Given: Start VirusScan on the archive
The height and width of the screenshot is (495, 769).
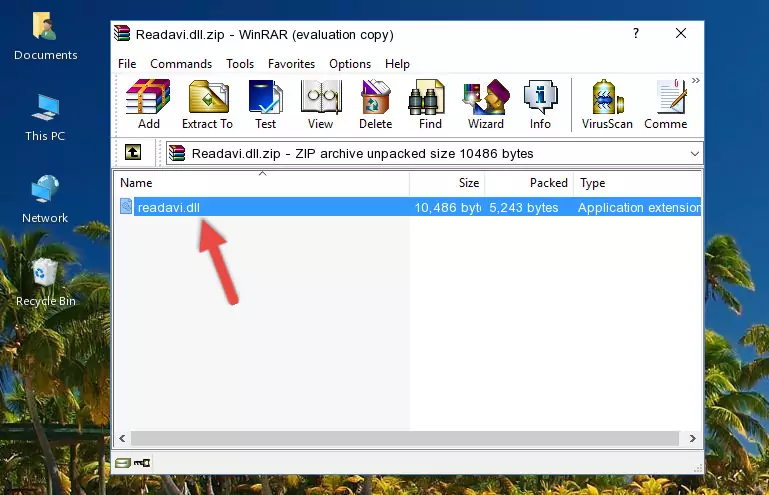Looking at the screenshot, I should tap(607, 104).
